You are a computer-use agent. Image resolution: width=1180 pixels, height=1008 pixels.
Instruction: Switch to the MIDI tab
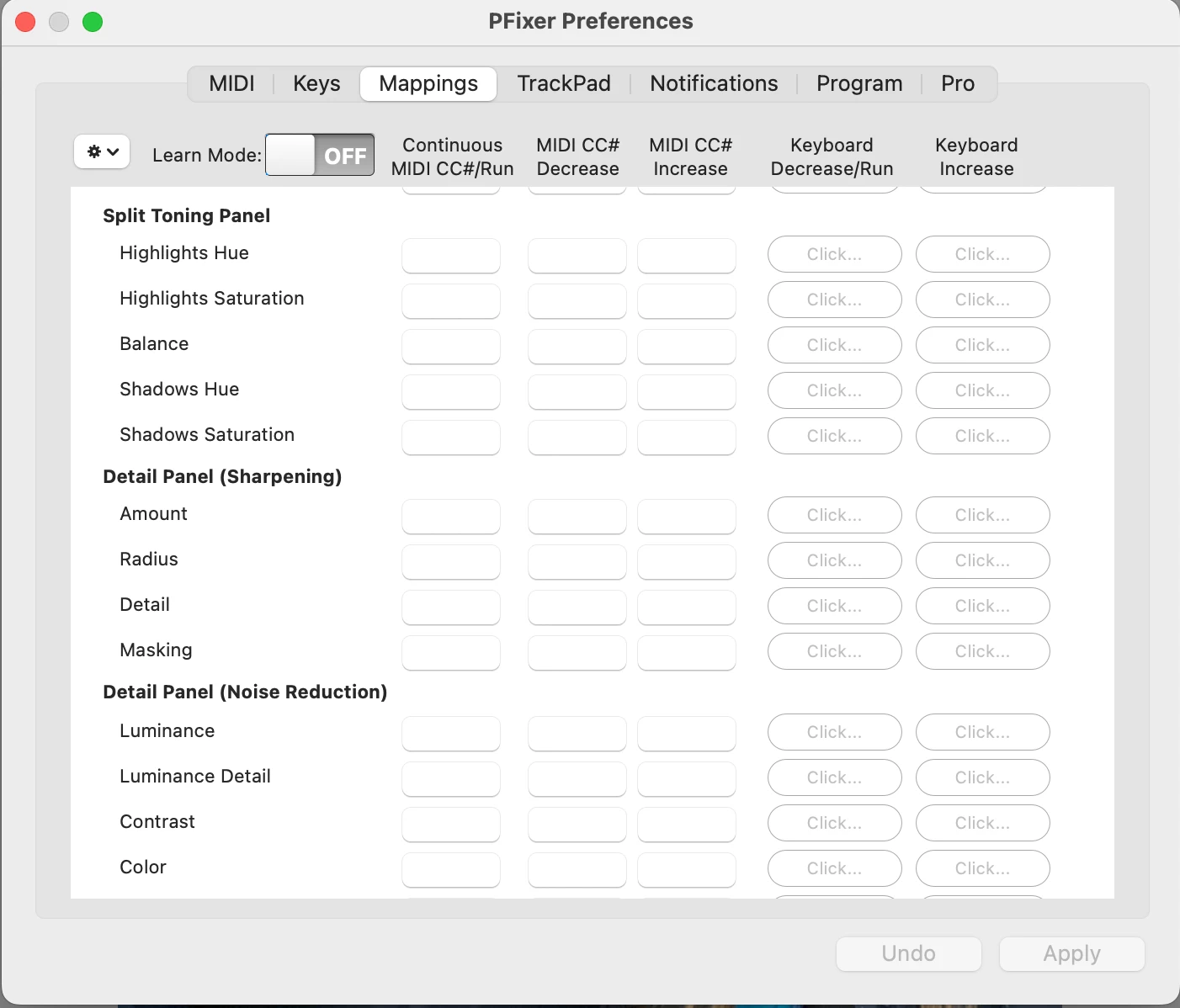[231, 83]
